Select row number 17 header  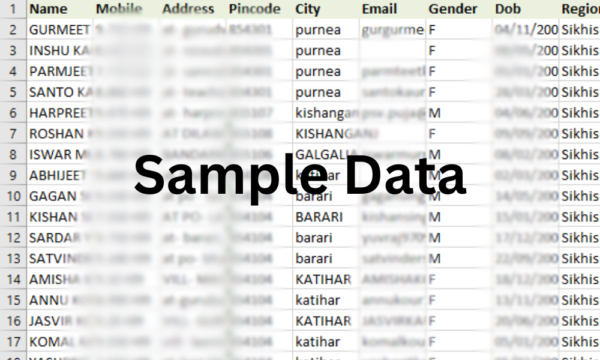pyautogui.click(x=13, y=341)
